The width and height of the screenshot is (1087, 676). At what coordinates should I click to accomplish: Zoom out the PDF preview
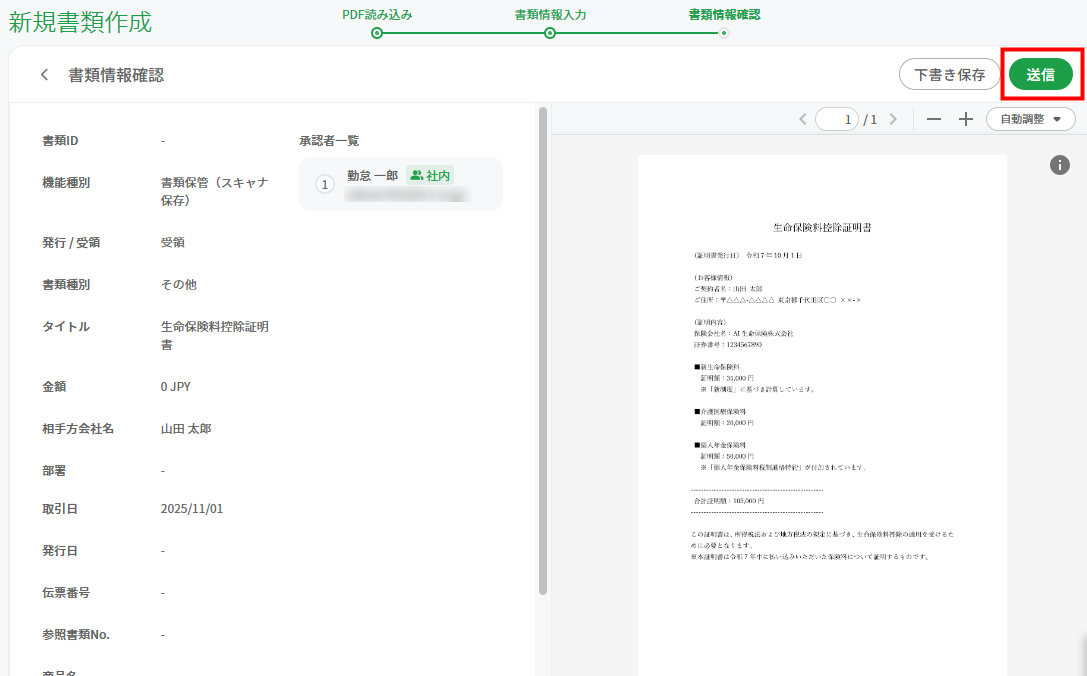point(934,119)
